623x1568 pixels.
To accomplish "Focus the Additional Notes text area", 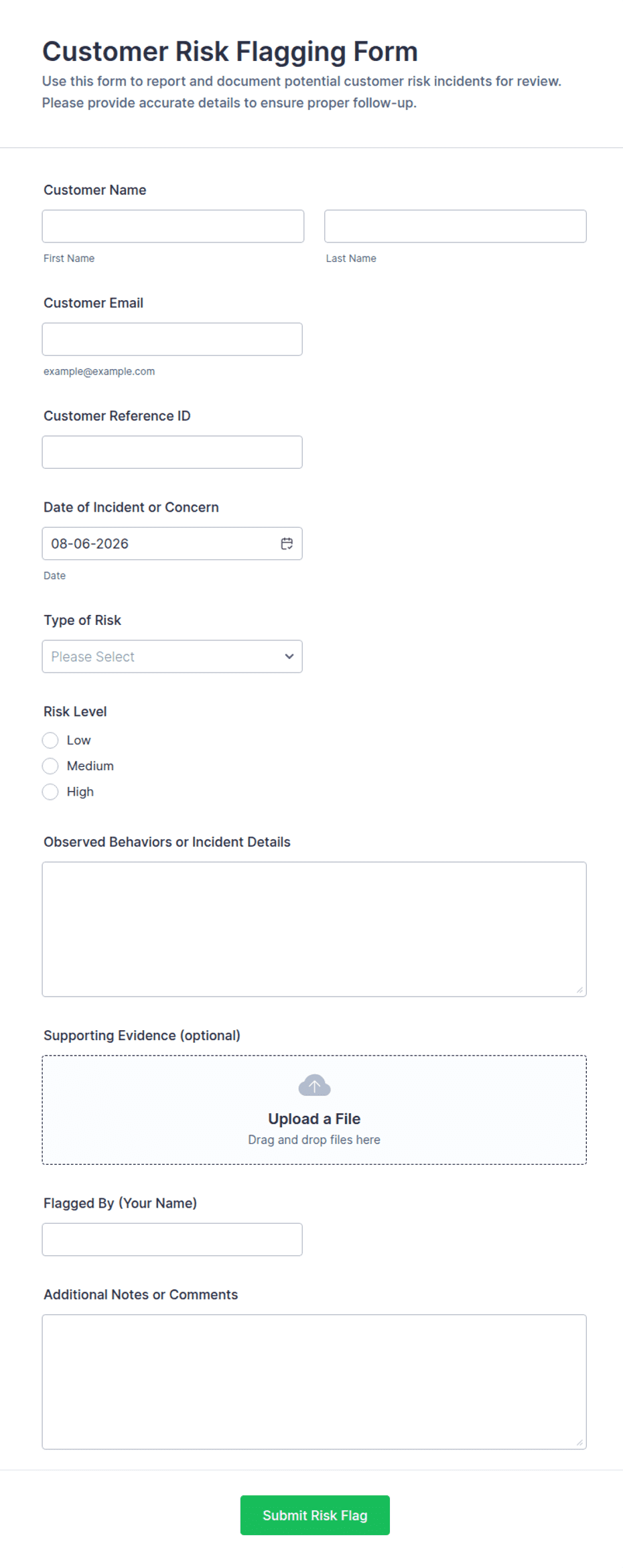I will [314, 1382].
